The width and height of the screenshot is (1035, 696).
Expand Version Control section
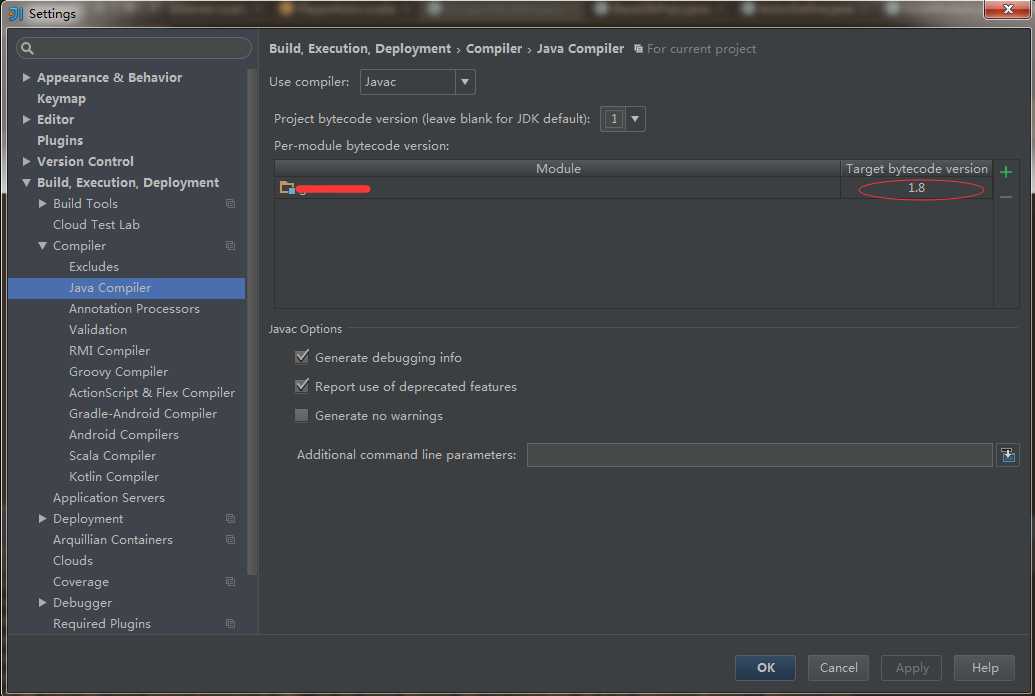26,161
